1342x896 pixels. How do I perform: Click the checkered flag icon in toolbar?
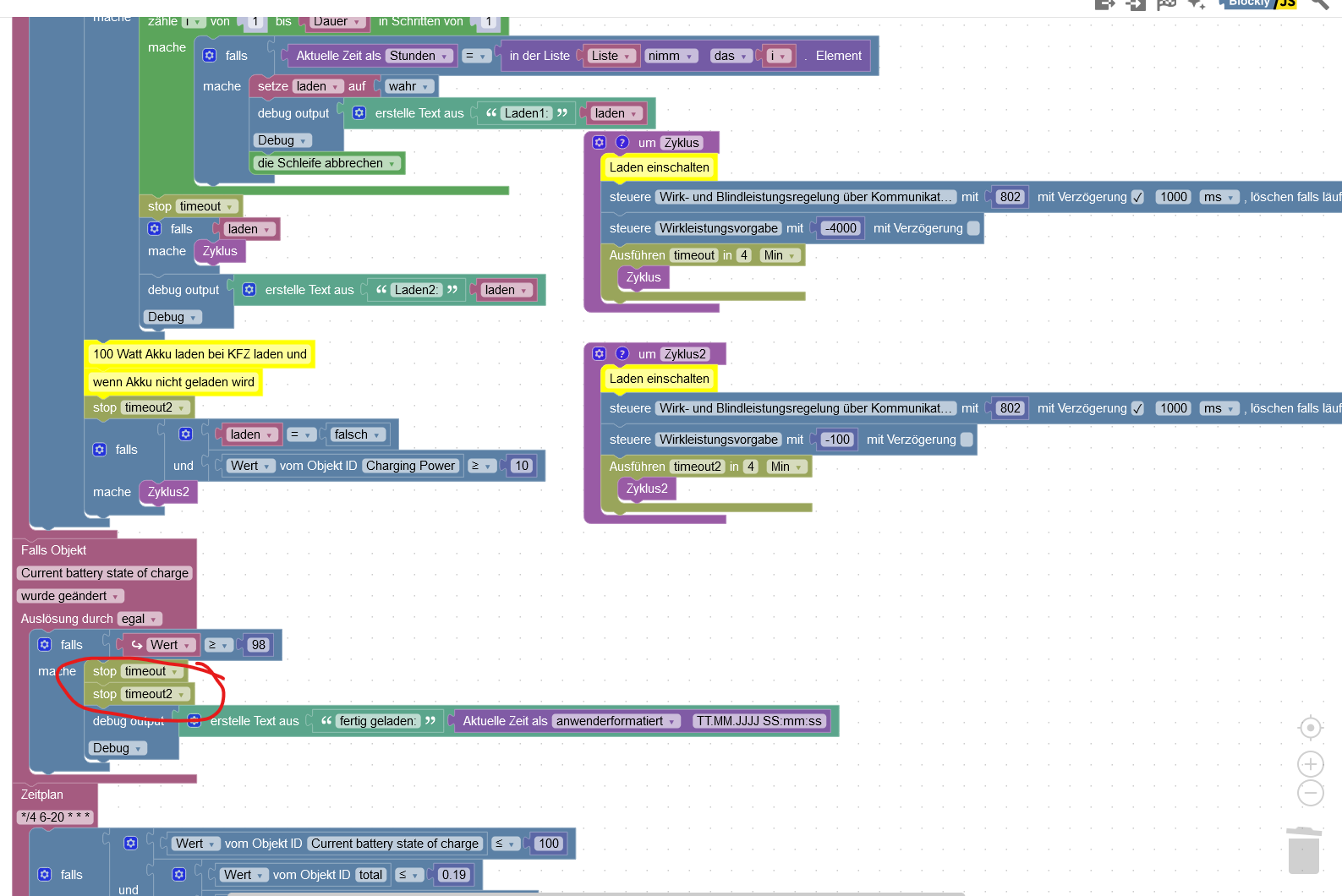(x=1166, y=4)
